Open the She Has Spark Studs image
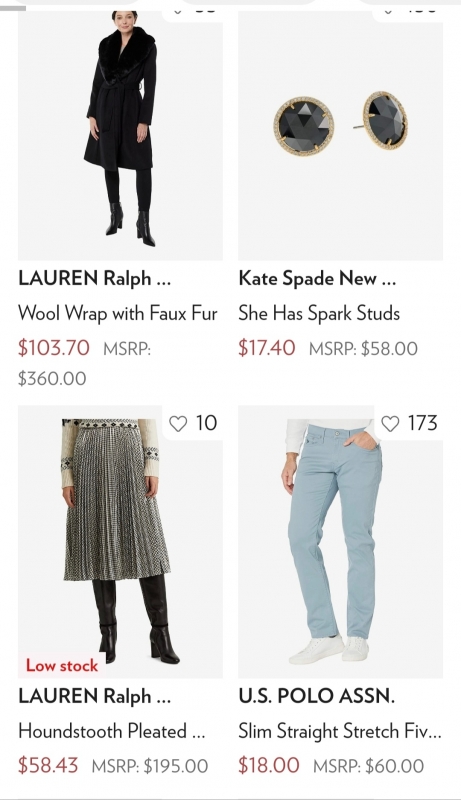 pos(340,136)
